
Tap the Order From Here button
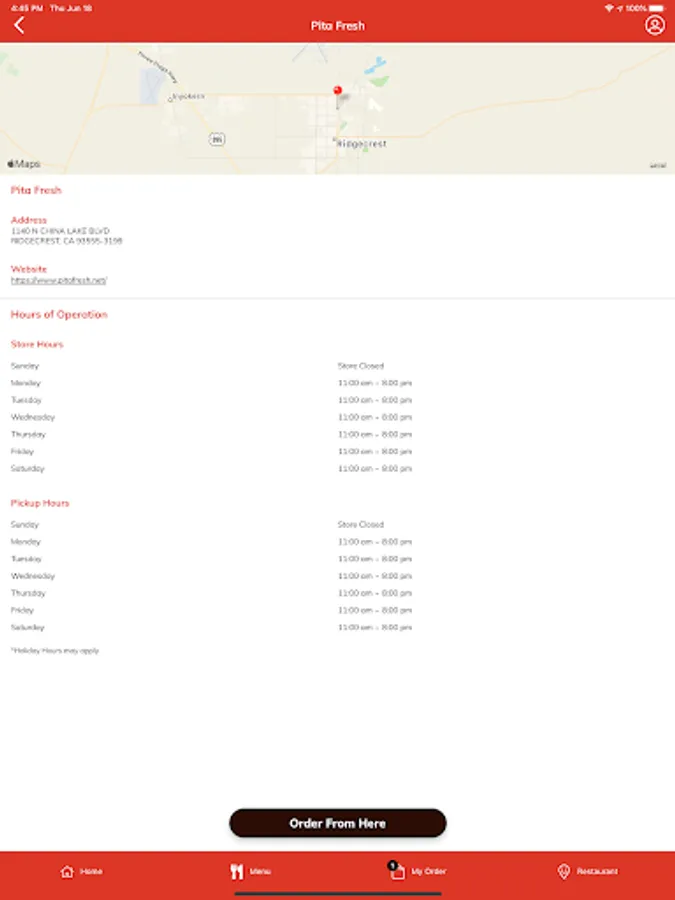[x=338, y=823]
